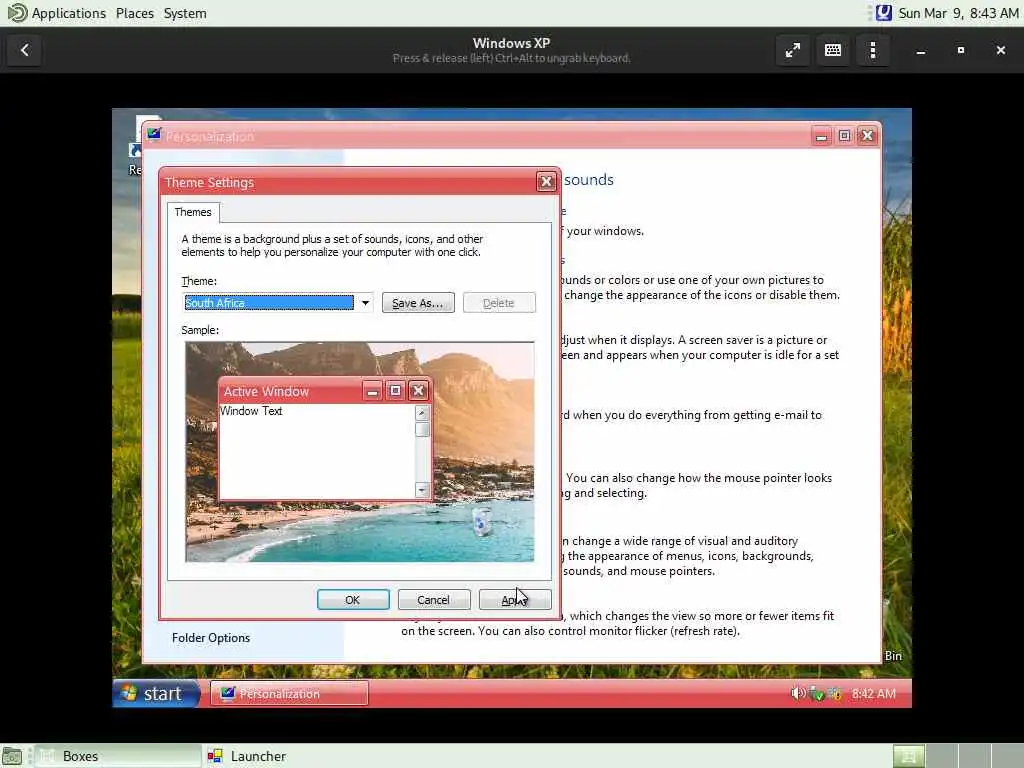Click the Launcher item in host taskbar
1024x768 pixels.
pos(247,756)
